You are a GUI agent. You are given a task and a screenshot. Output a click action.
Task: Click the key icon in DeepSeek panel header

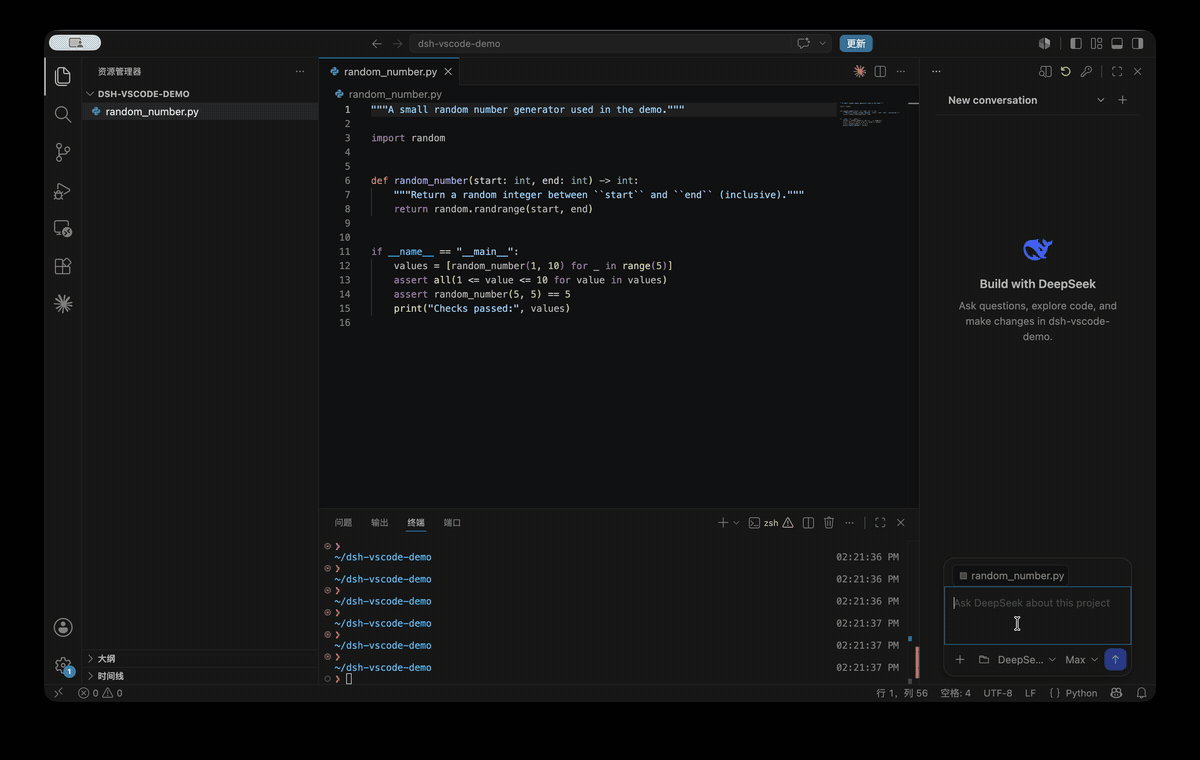[1086, 72]
